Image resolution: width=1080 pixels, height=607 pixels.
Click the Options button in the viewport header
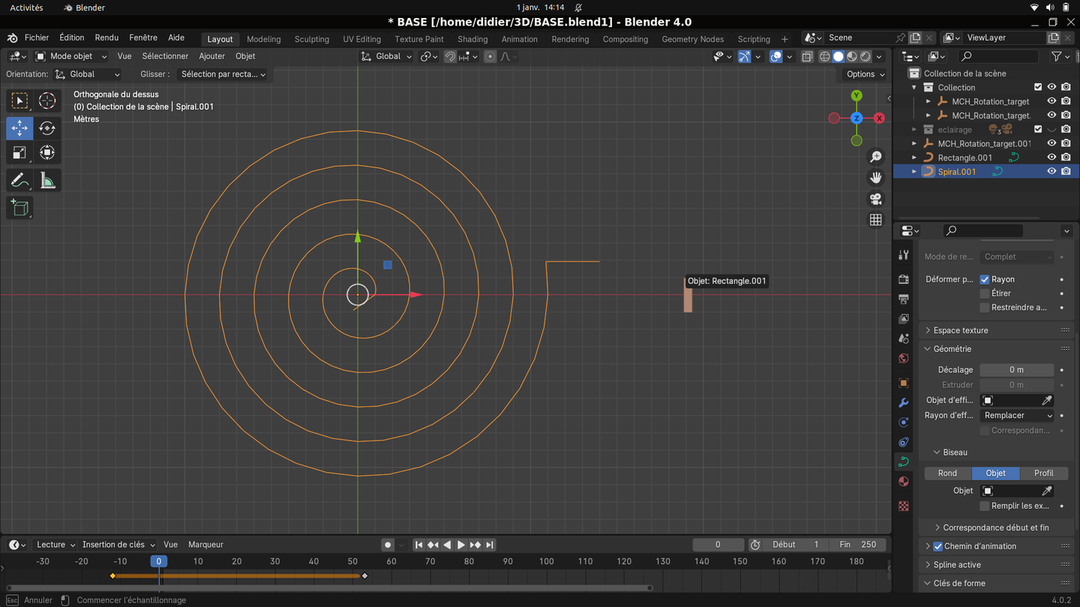865,74
